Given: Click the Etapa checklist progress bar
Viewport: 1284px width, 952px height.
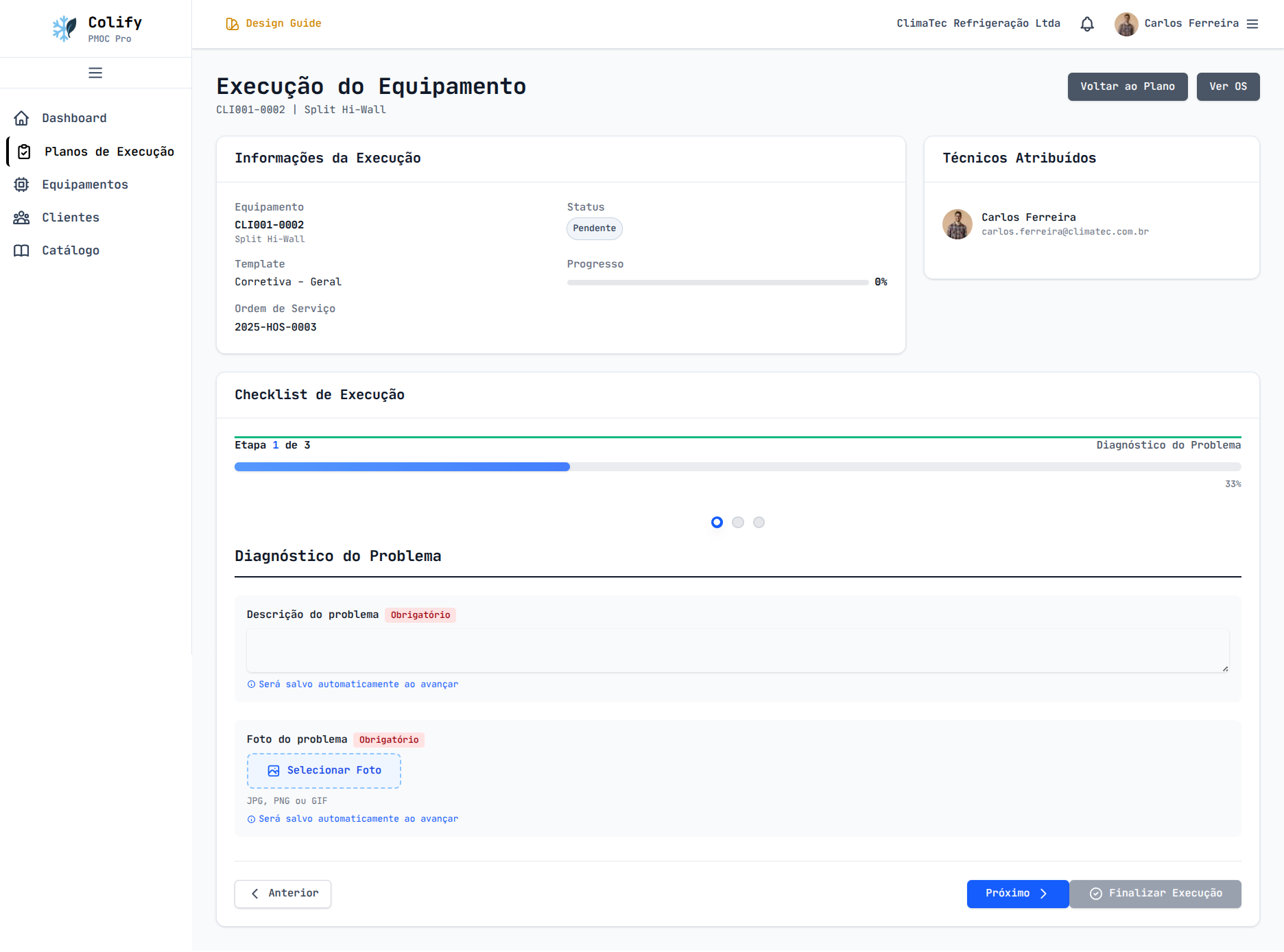Looking at the screenshot, I should tap(737, 467).
